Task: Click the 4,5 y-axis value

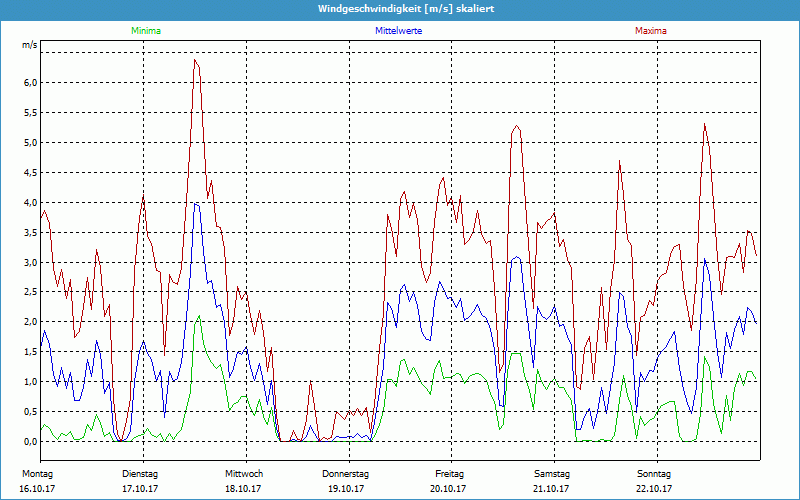Action: 31,172
